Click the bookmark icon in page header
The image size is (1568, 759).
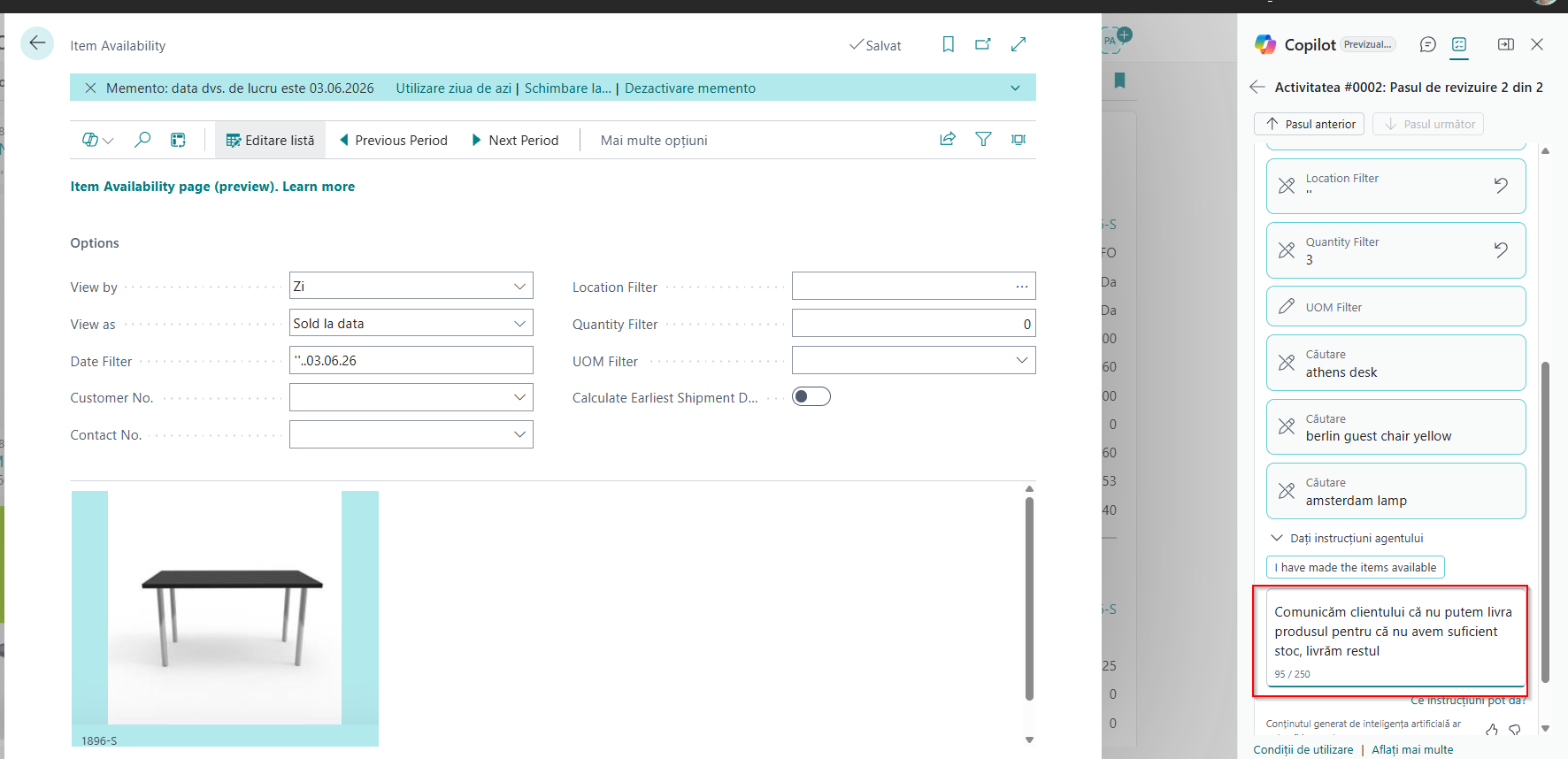pyautogui.click(x=948, y=44)
